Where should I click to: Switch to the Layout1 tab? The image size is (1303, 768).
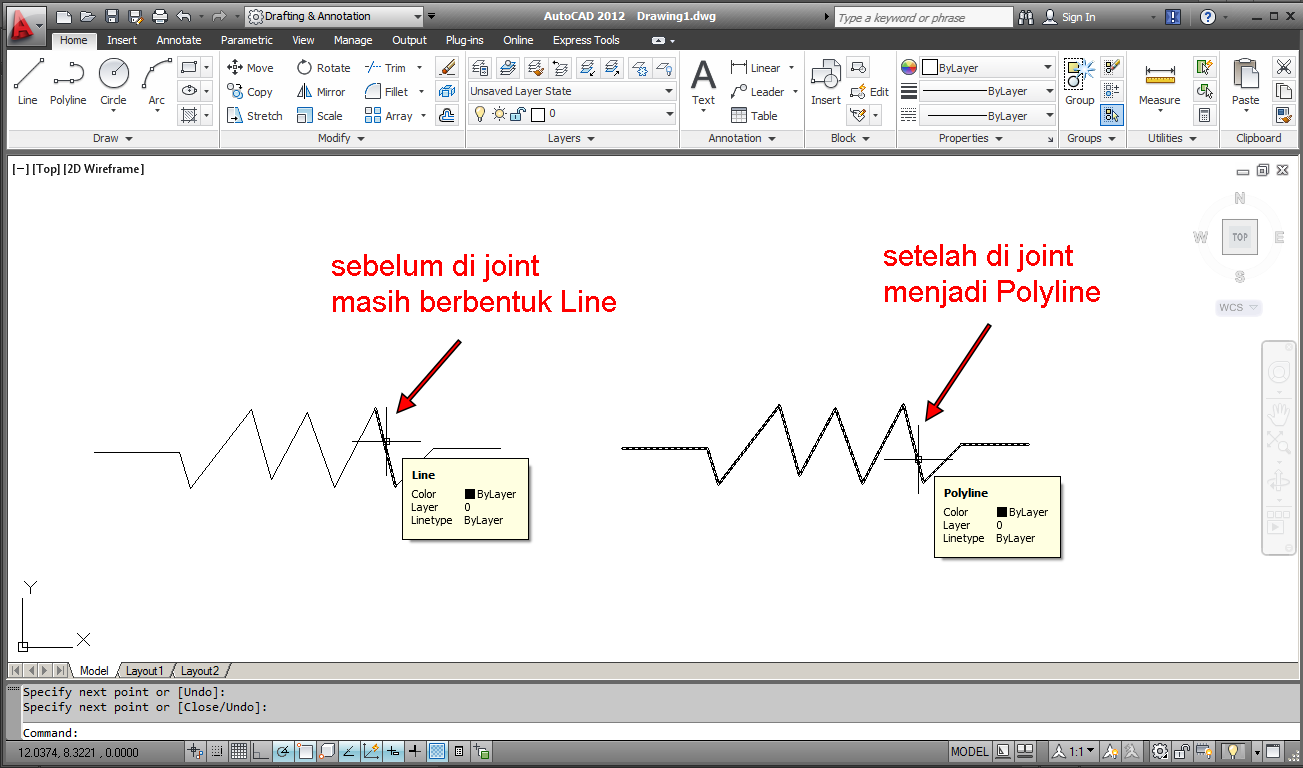[144, 670]
